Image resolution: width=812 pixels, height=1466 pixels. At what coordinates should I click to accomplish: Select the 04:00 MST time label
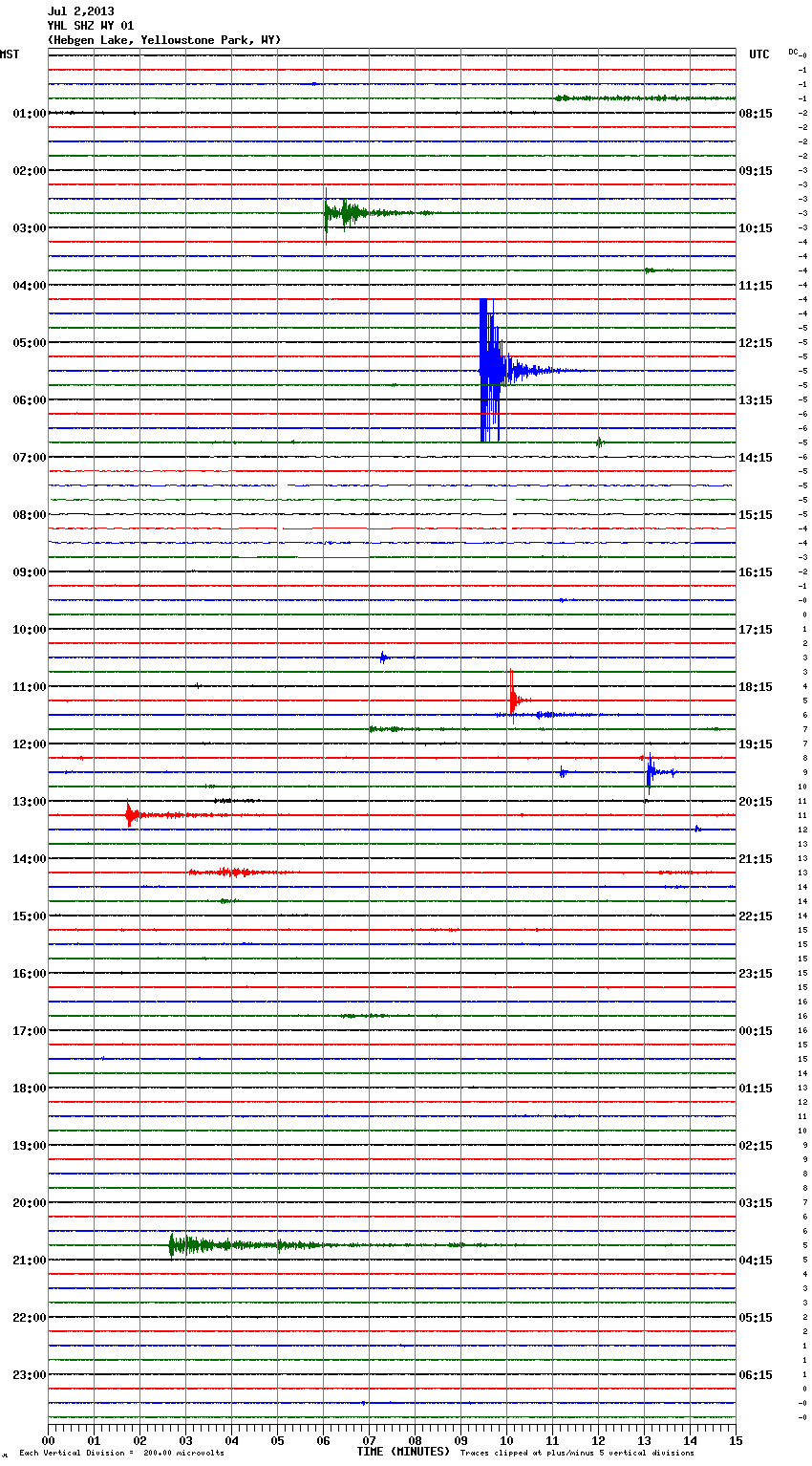pyautogui.click(x=30, y=285)
